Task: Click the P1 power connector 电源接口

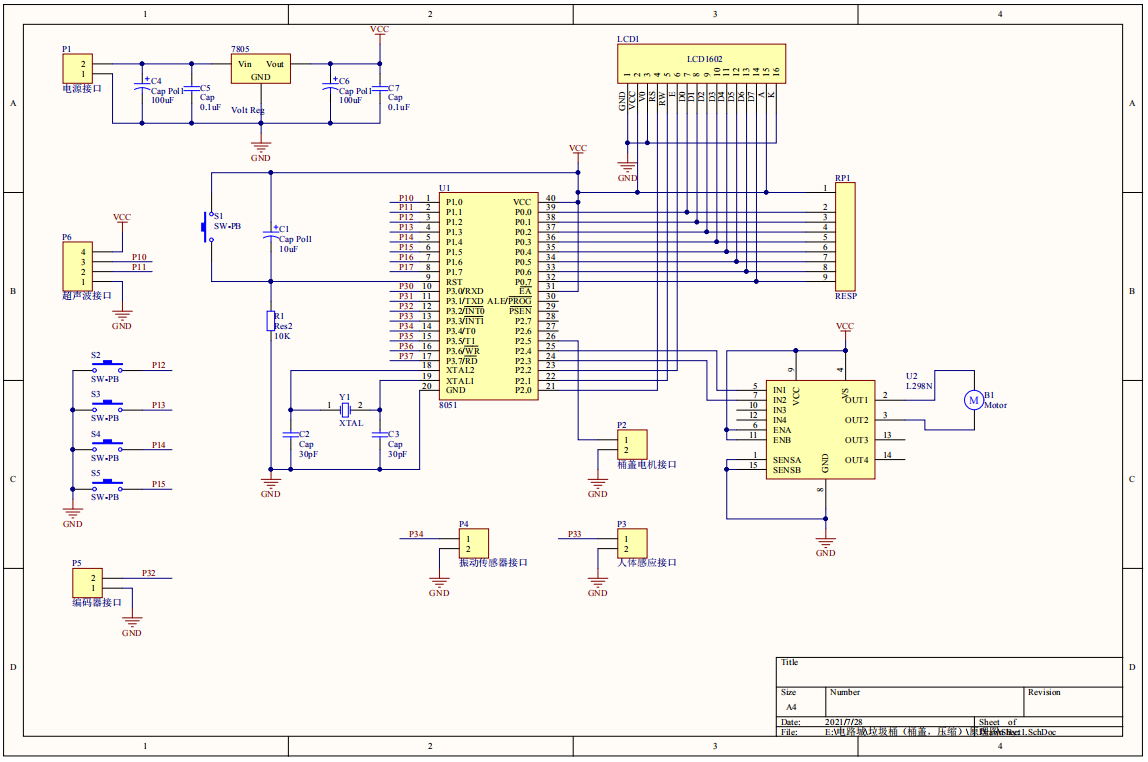Action: 77,69
